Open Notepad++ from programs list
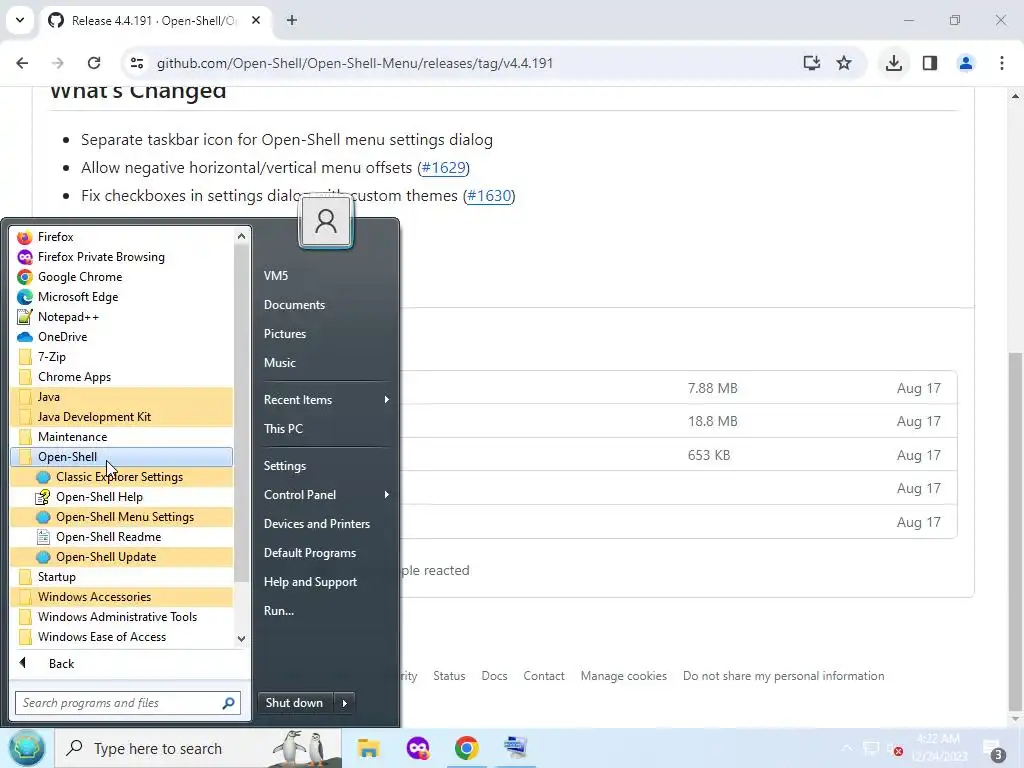 pos(121,317)
